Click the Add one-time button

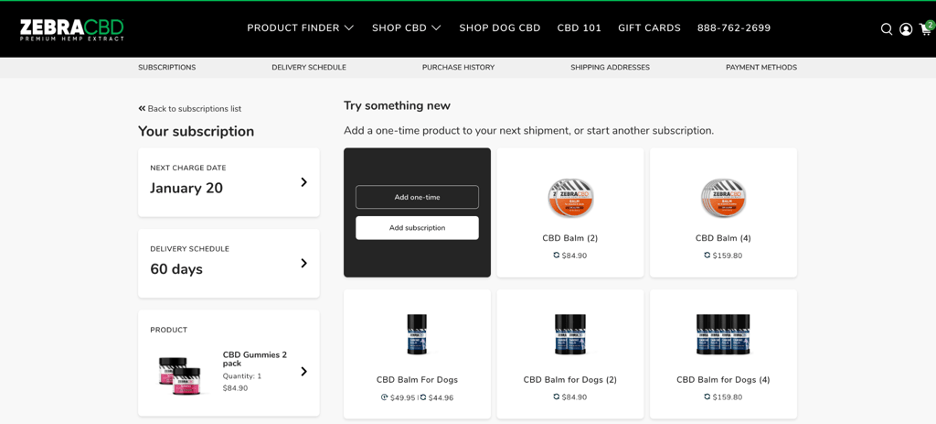tap(417, 197)
